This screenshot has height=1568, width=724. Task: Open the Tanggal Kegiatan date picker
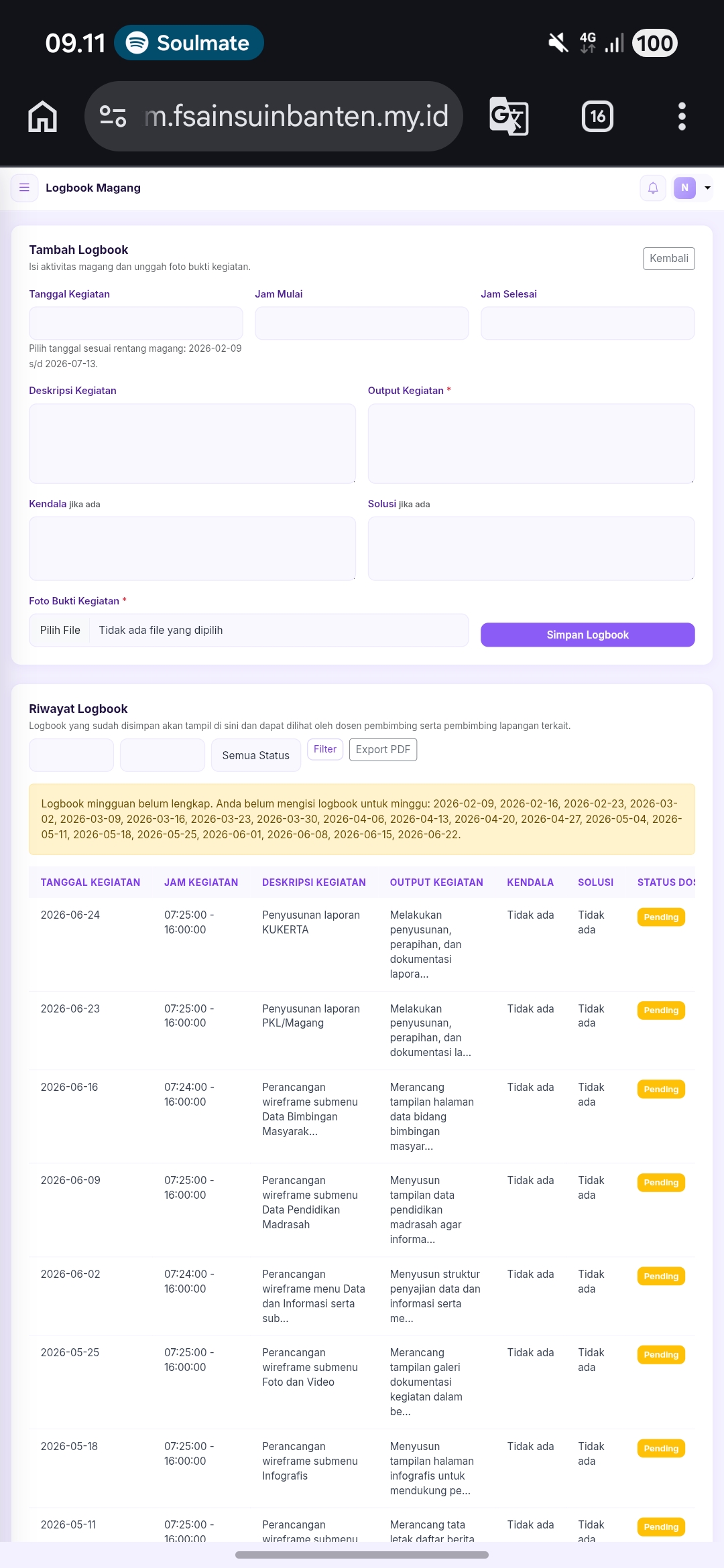point(136,323)
